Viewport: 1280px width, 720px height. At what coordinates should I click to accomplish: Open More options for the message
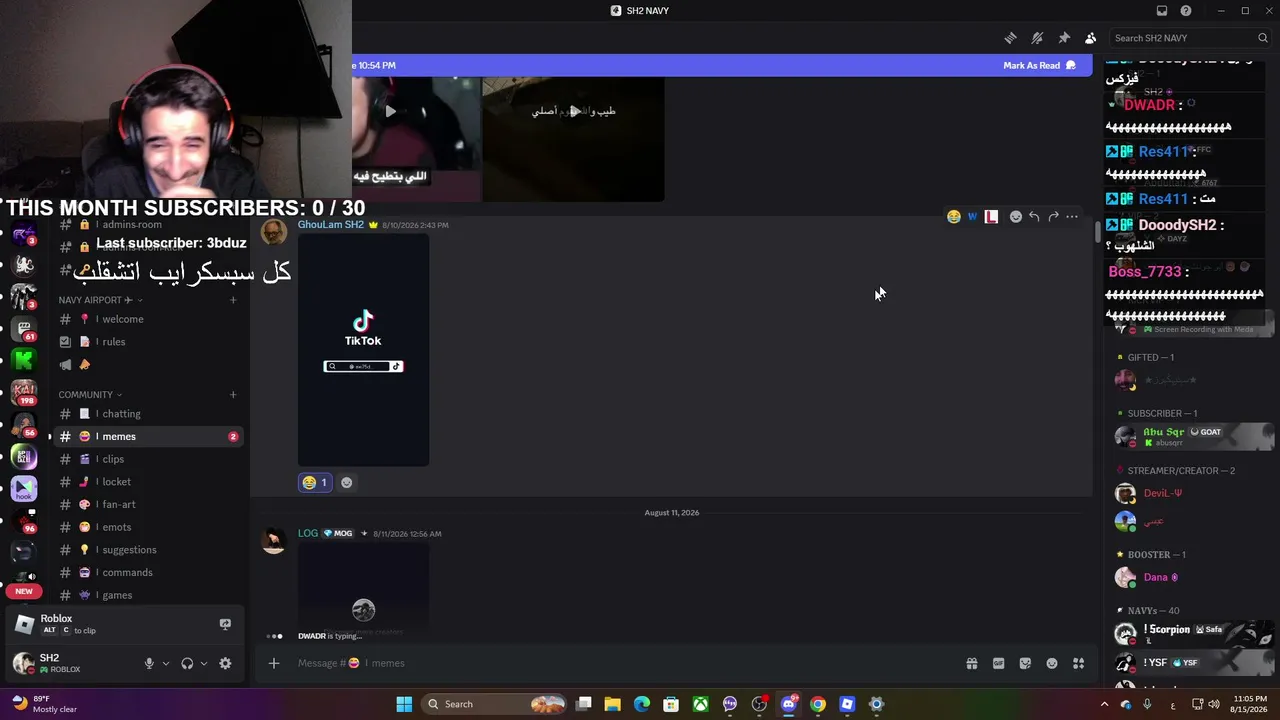coord(1072,216)
